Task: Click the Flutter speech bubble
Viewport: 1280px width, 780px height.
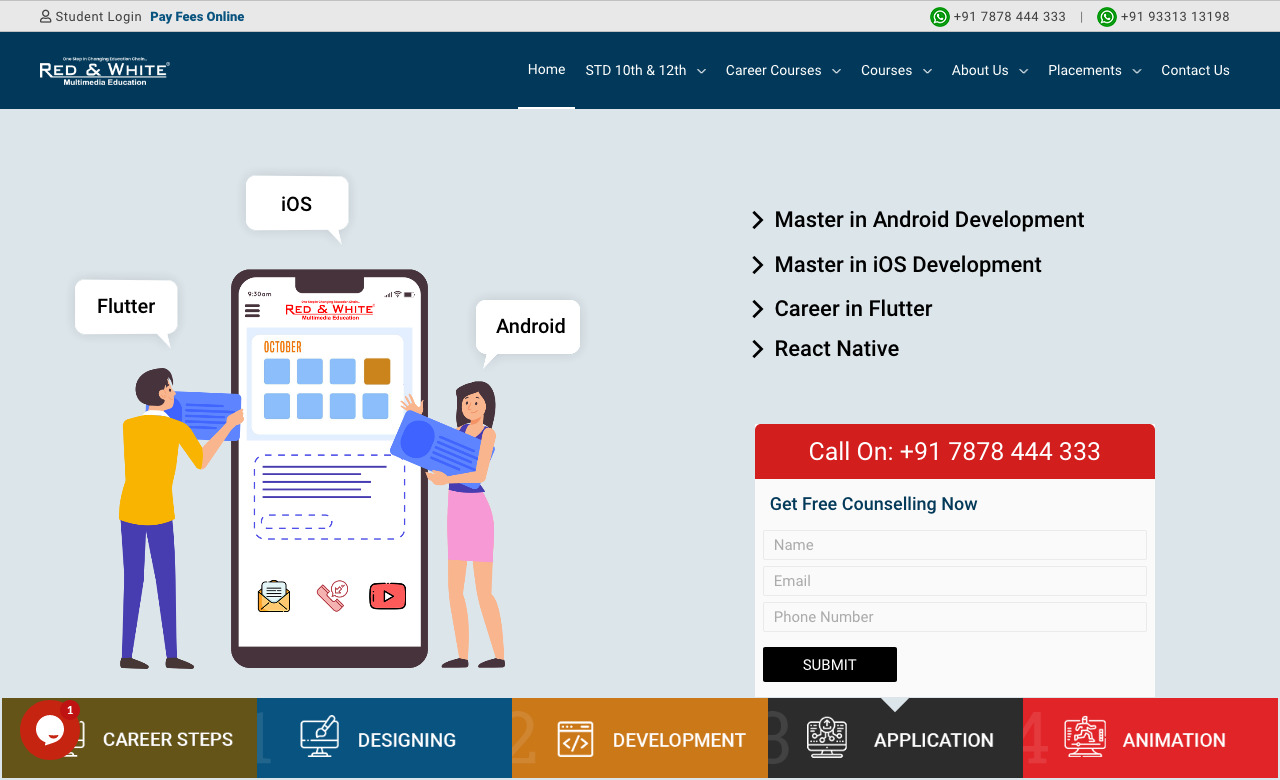Action: coord(126,307)
